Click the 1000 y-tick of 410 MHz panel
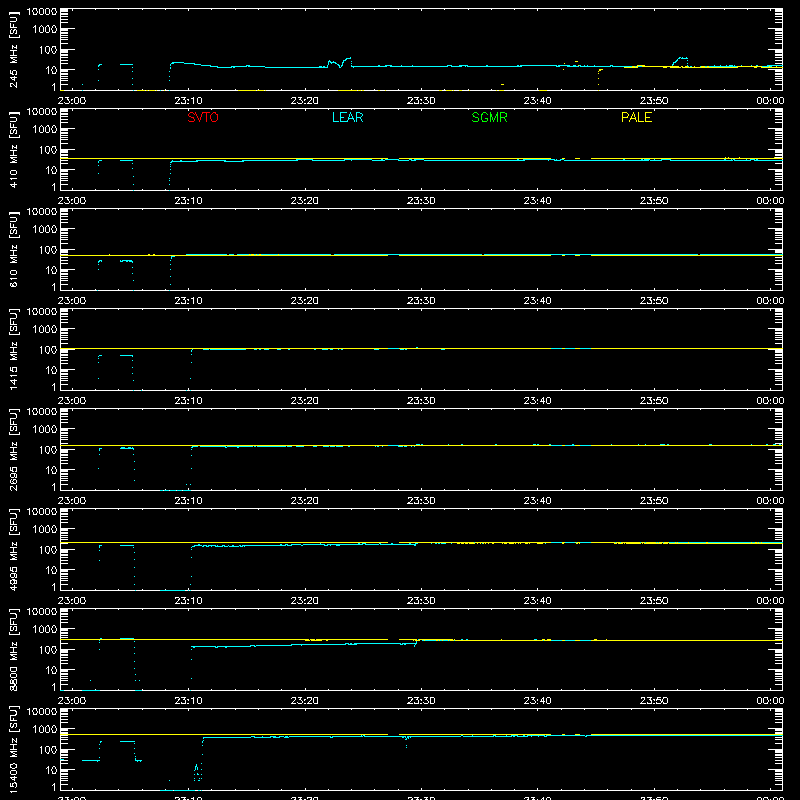The width and height of the screenshot is (800, 800). click(45, 130)
